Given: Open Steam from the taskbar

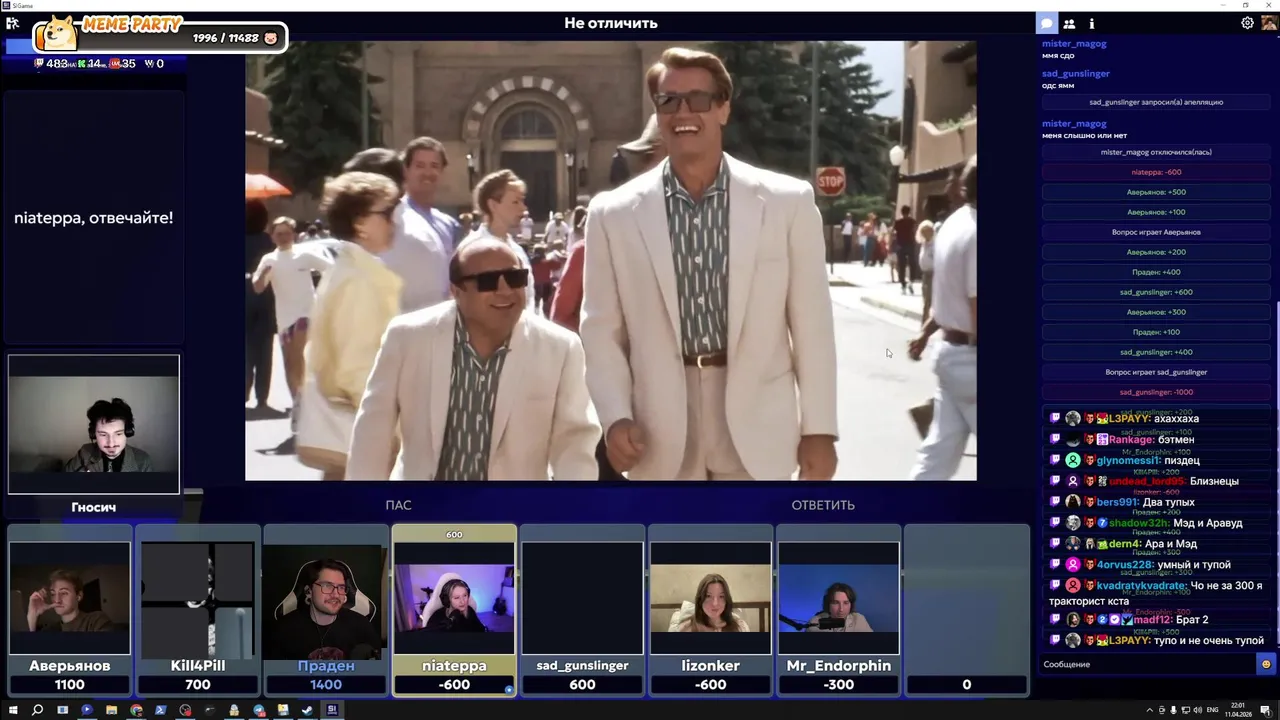Looking at the screenshot, I should [307, 710].
